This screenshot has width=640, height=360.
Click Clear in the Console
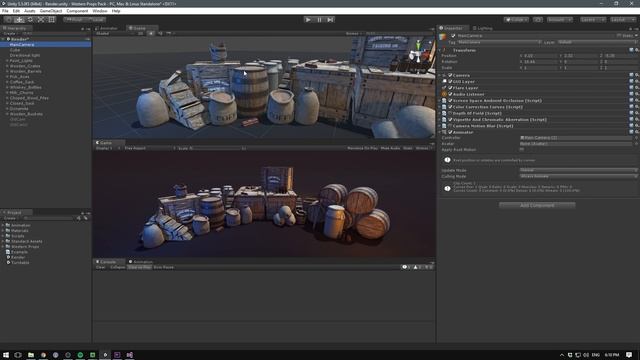(x=100, y=267)
